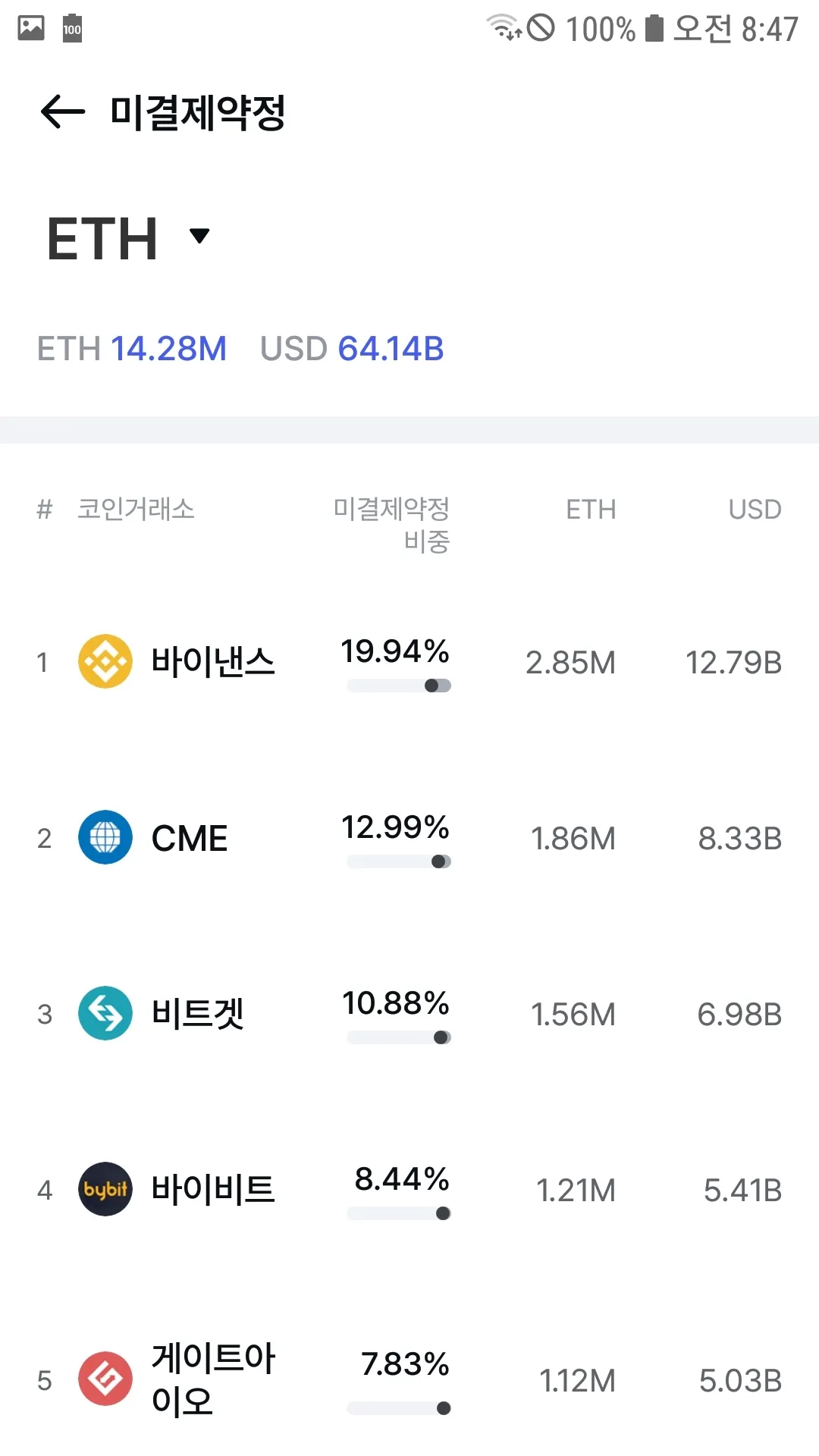Tap the Bybit exchange logo
The width and height of the screenshot is (819, 1456).
coord(105,1189)
